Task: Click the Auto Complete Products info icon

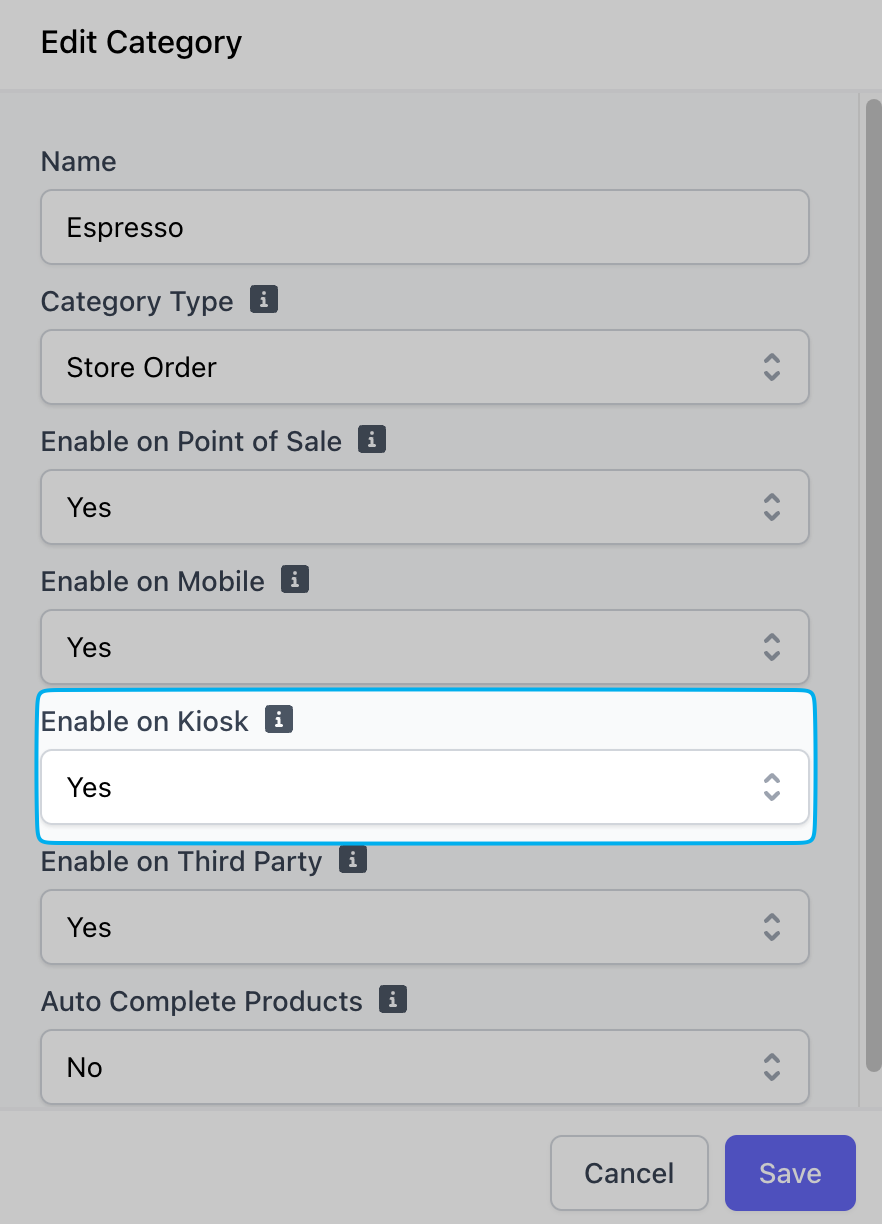Action: point(393,999)
